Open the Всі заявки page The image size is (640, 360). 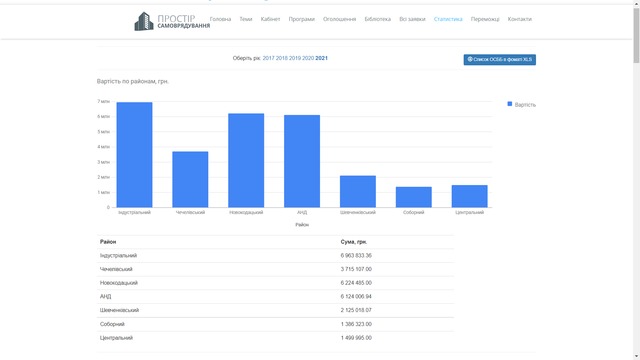point(412,19)
